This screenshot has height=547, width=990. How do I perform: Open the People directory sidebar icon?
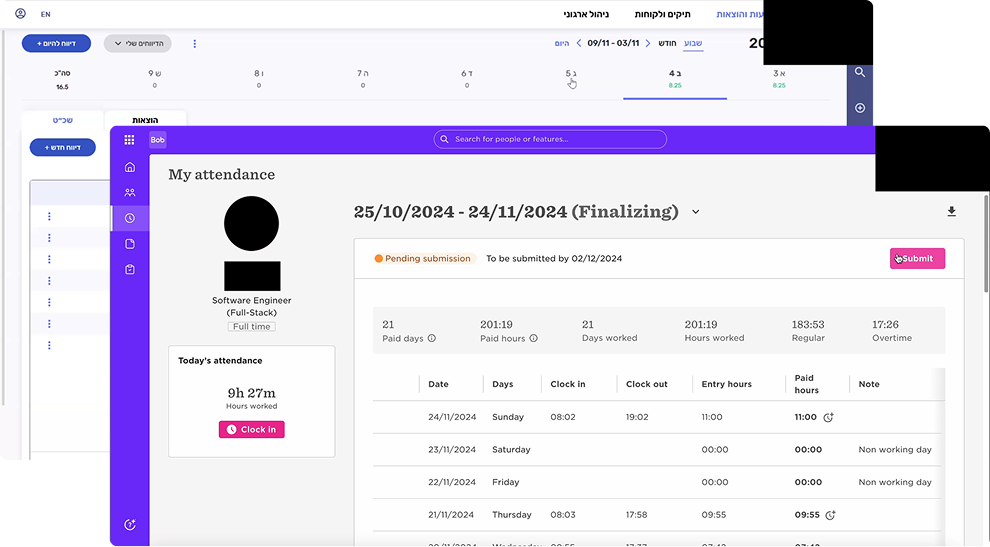click(129, 192)
